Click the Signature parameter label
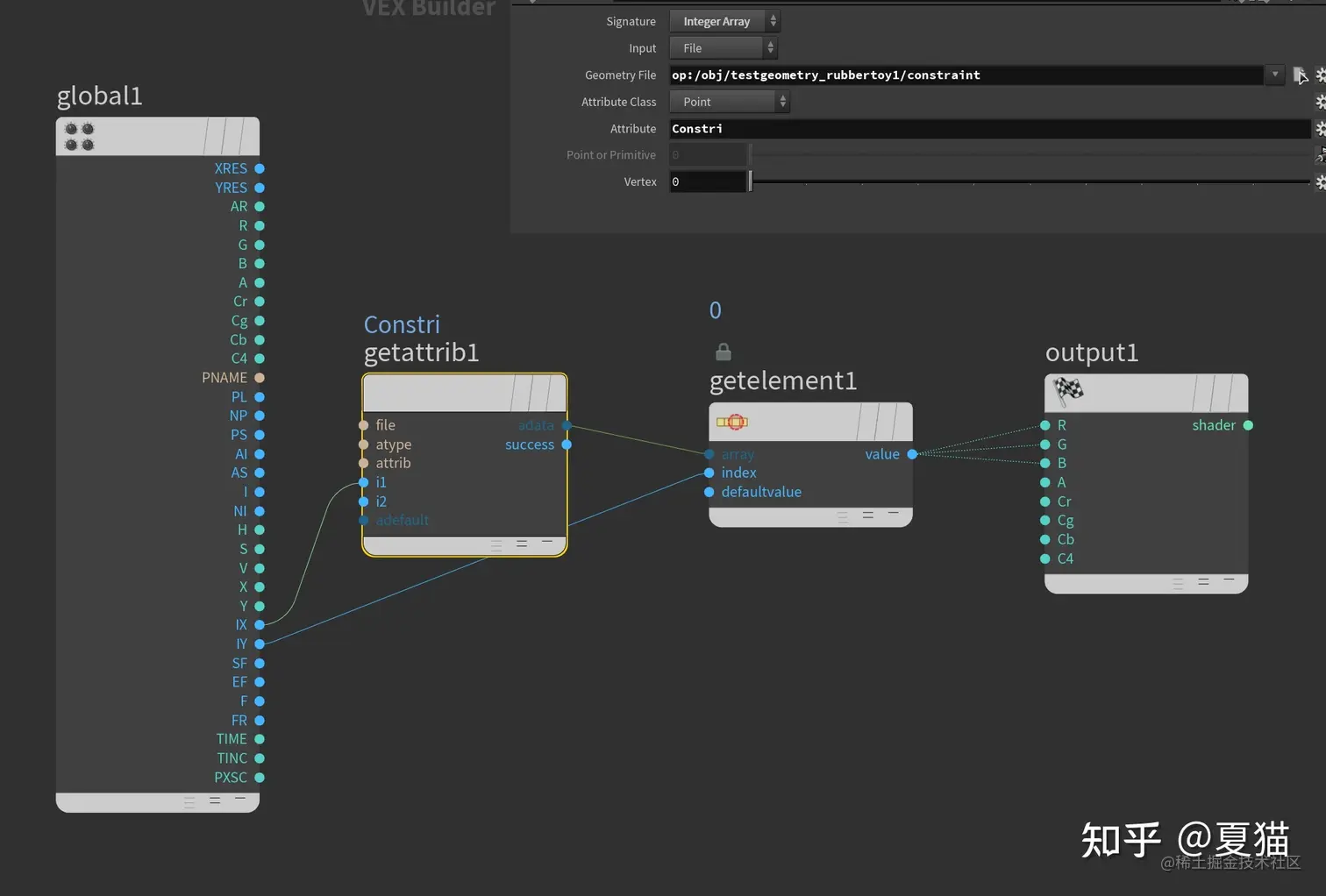The height and width of the screenshot is (896, 1326). (631, 21)
